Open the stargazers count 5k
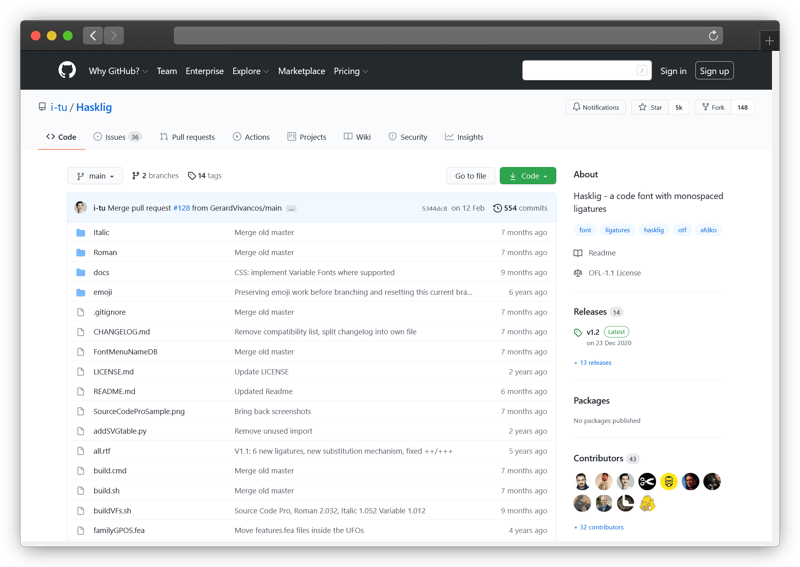Screen dimensions: 800x567 [x=679, y=107]
